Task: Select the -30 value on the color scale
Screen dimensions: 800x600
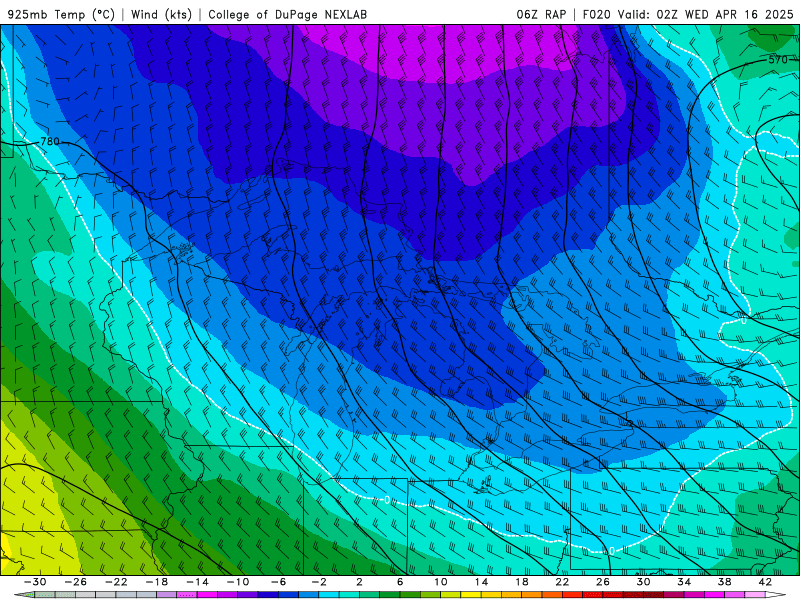Action: [x=35, y=582]
